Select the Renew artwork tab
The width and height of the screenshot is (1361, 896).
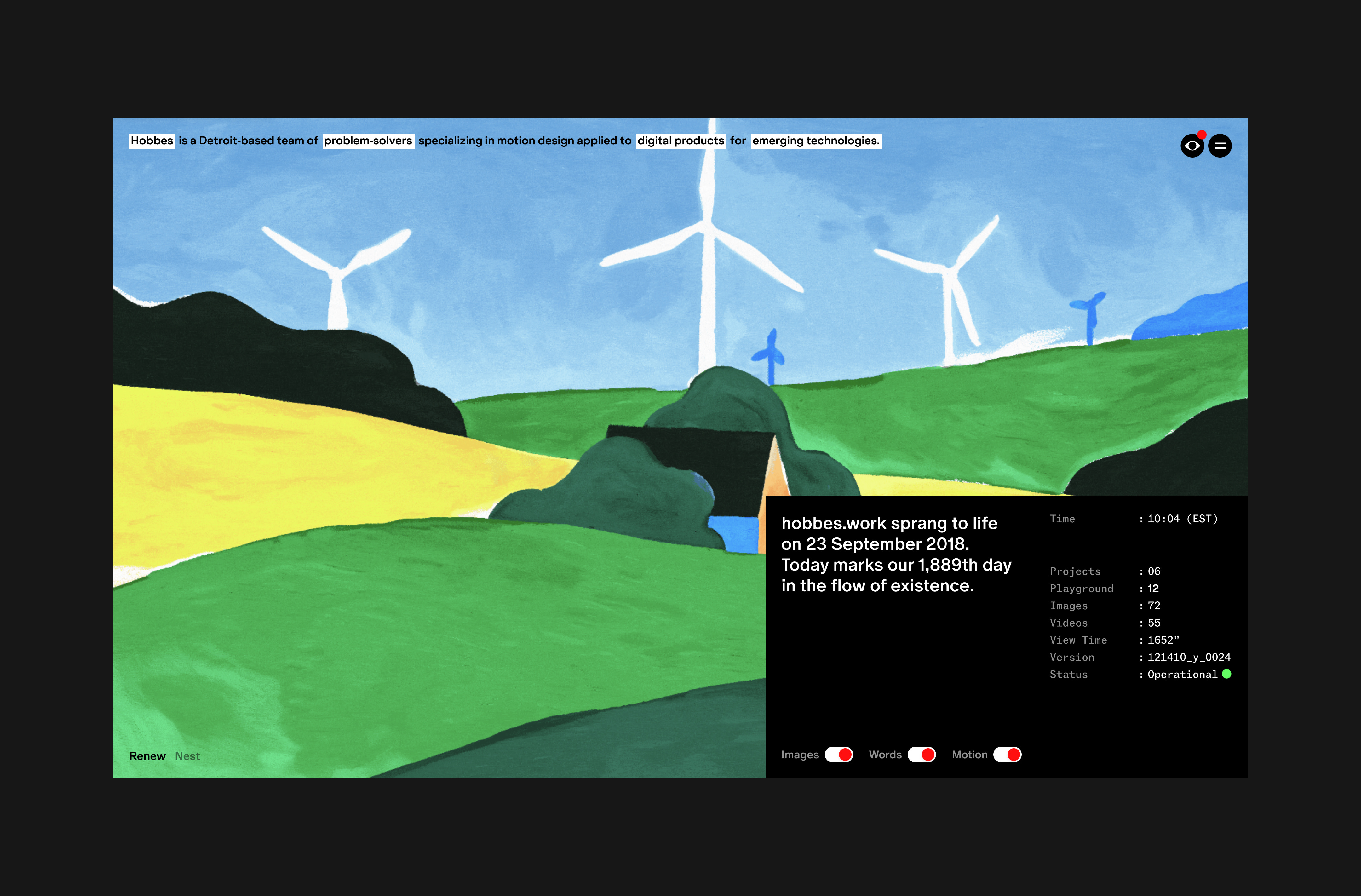click(x=147, y=756)
